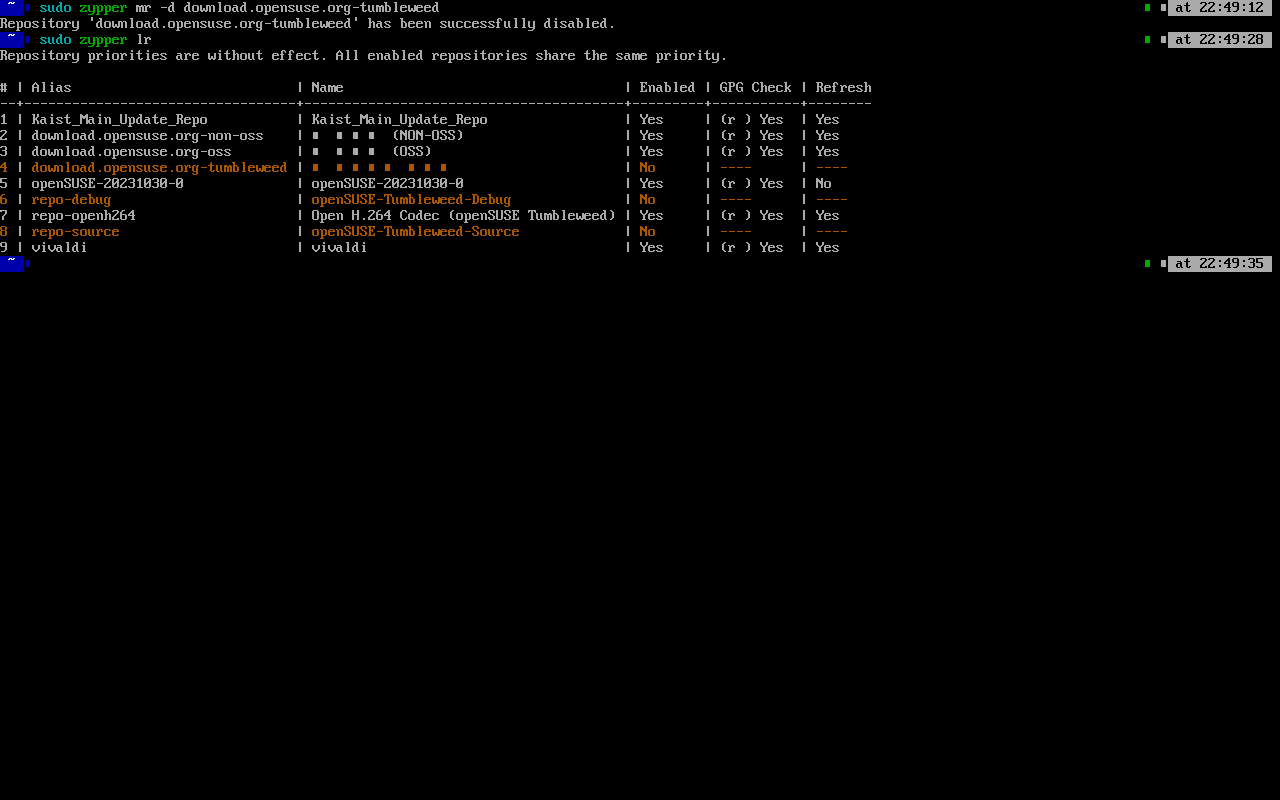Viewport: 1280px width, 800px height.
Task: Click Enabled 'Yes' in repo-openh264 row
Action: click(652, 216)
